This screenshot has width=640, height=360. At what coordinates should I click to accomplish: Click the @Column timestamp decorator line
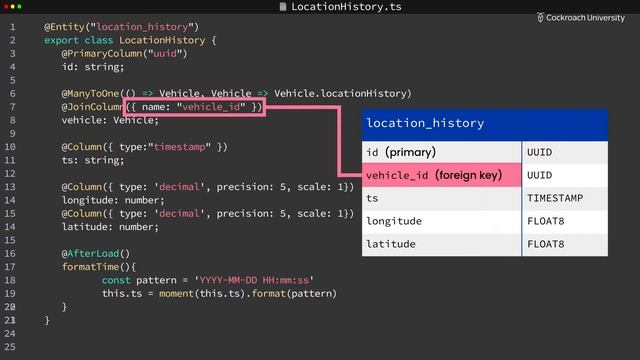point(144,147)
